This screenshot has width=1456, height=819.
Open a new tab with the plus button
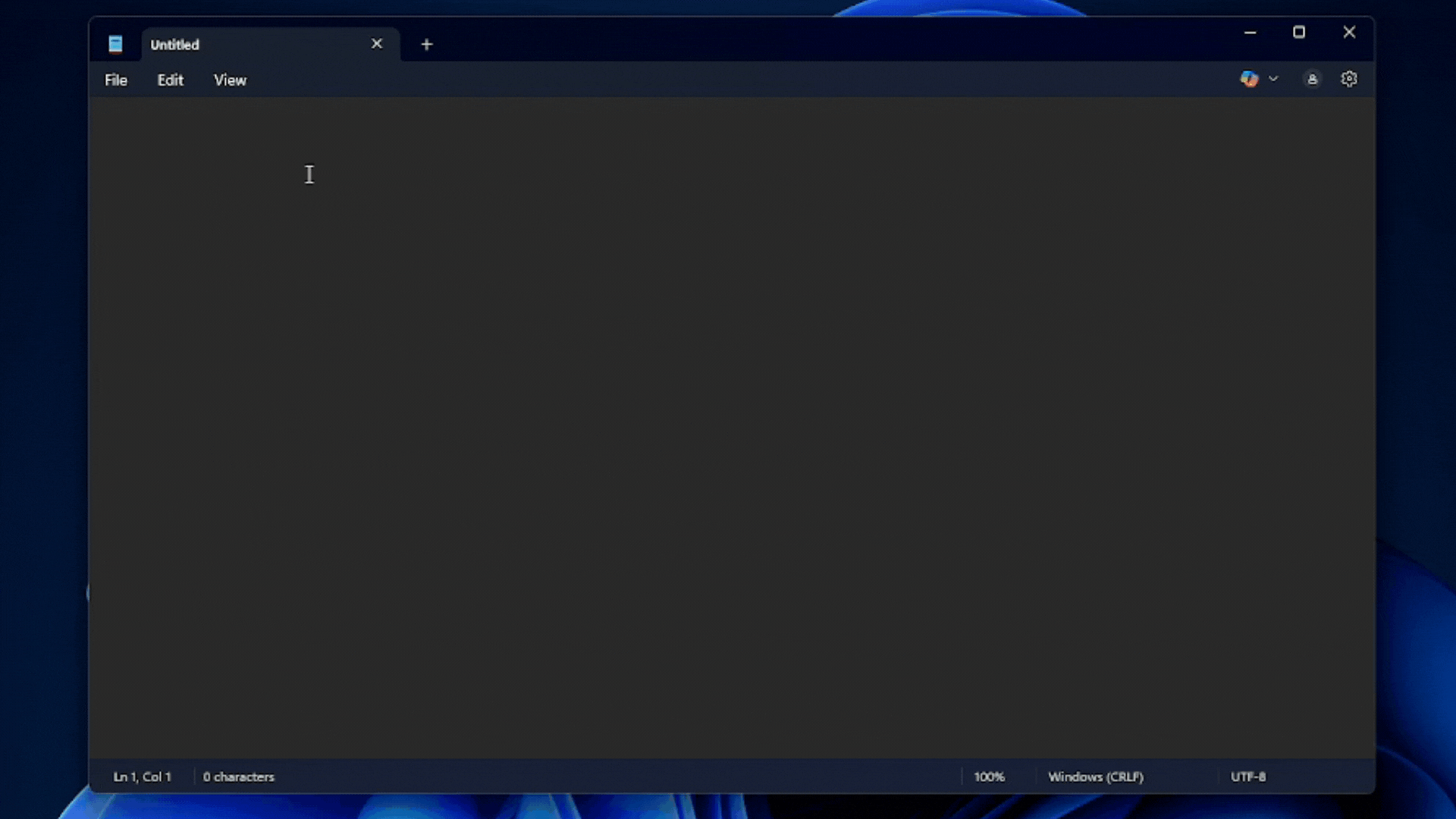[426, 45]
